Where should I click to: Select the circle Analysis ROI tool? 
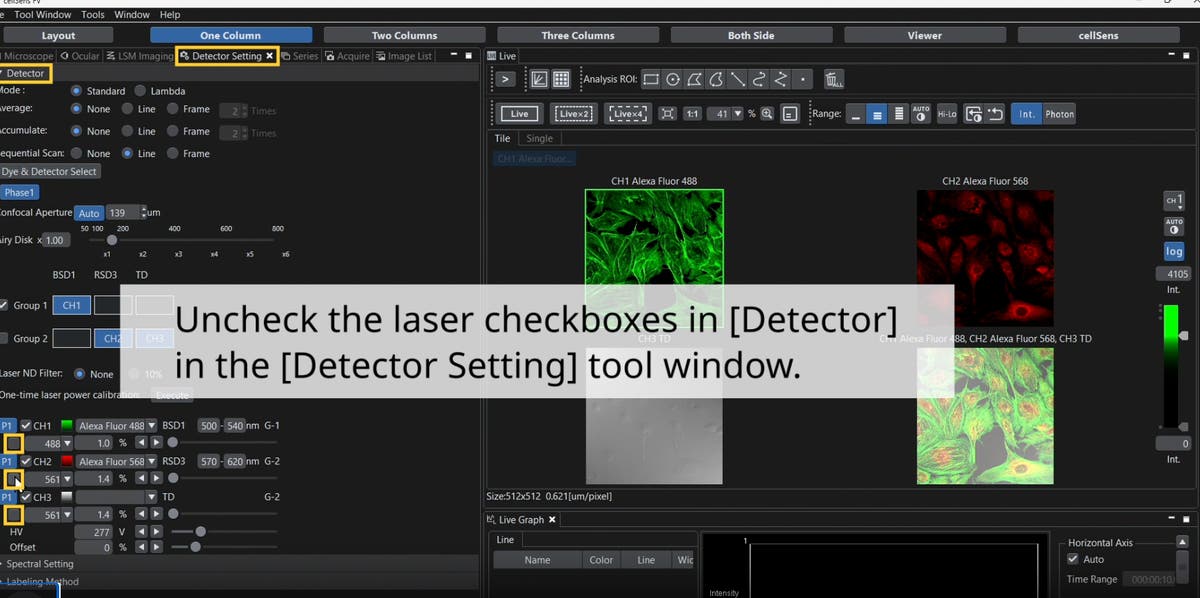coord(673,79)
